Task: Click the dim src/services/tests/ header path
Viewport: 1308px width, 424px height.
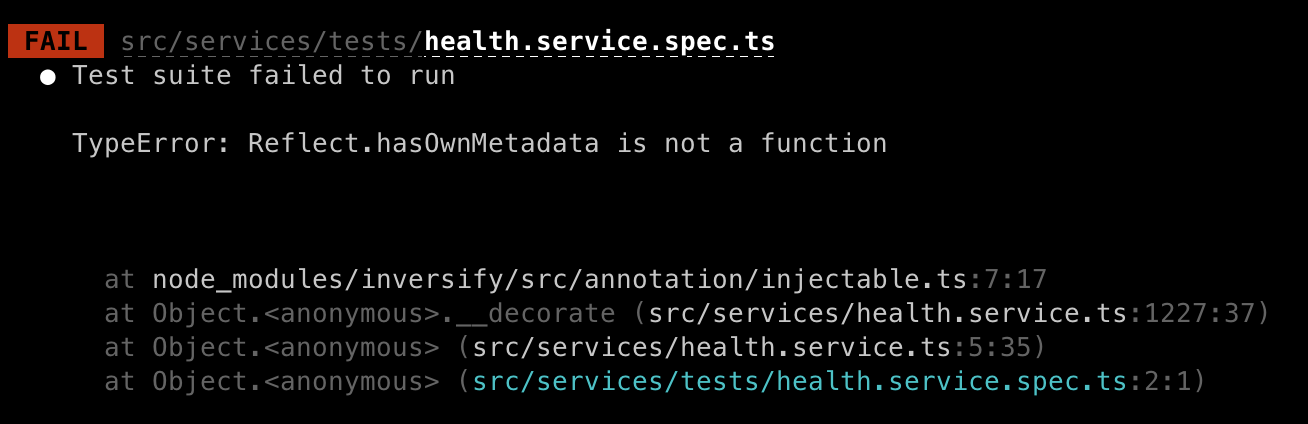Action: coord(272,42)
